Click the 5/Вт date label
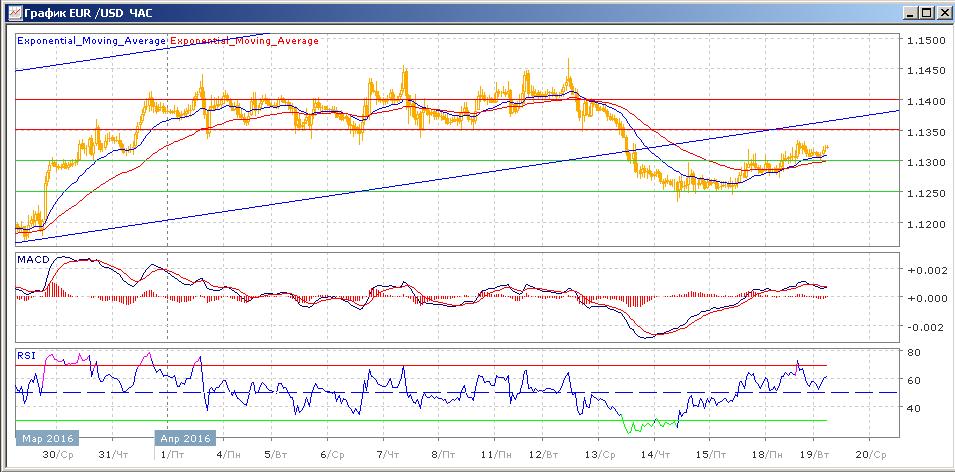Image resolution: width=955 pixels, height=472 pixels. click(278, 454)
